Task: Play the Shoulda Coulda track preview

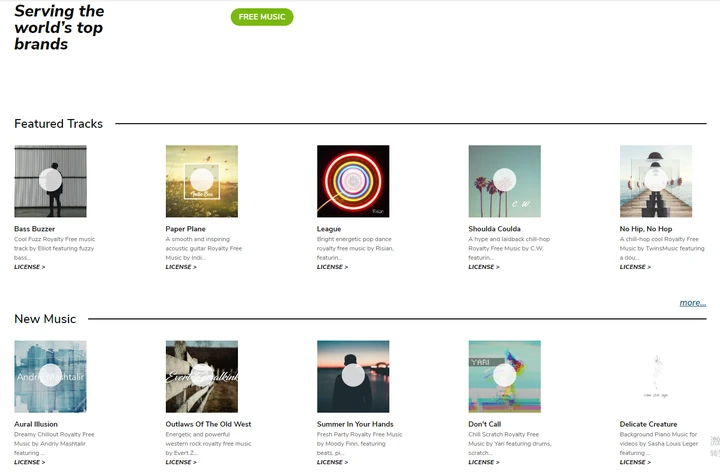Action: pyautogui.click(x=505, y=180)
